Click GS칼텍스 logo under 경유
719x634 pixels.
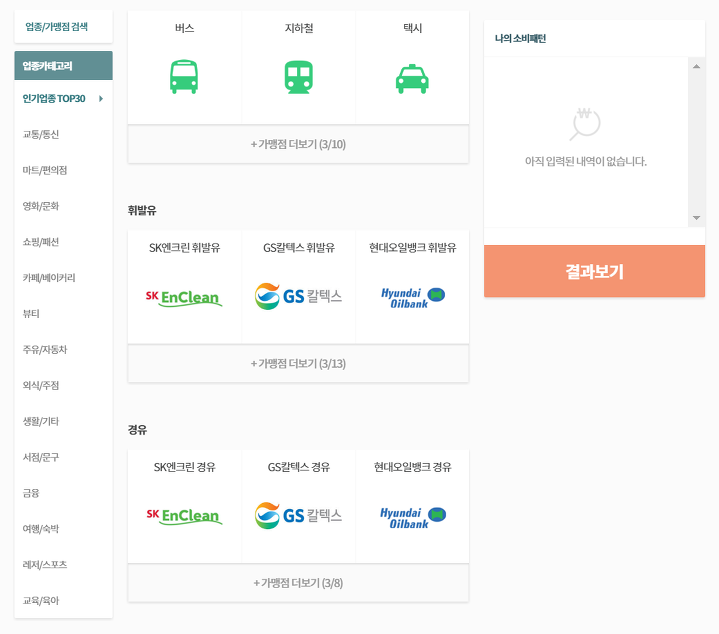298,516
